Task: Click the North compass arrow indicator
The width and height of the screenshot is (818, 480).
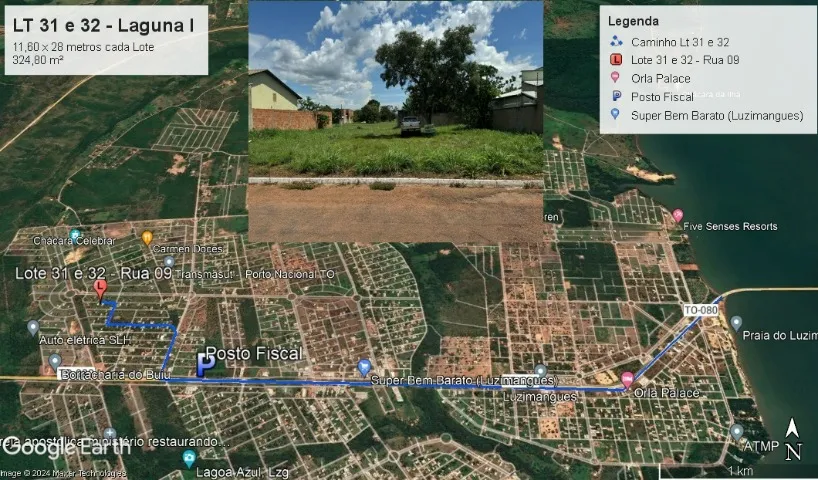Action: 792,440
